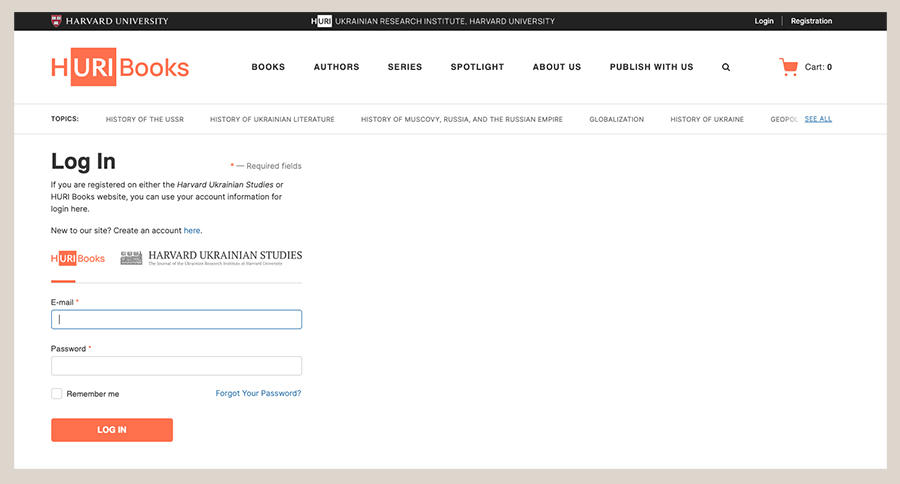
Task: Select History of Muscovy, Russia topic
Action: pos(461,119)
